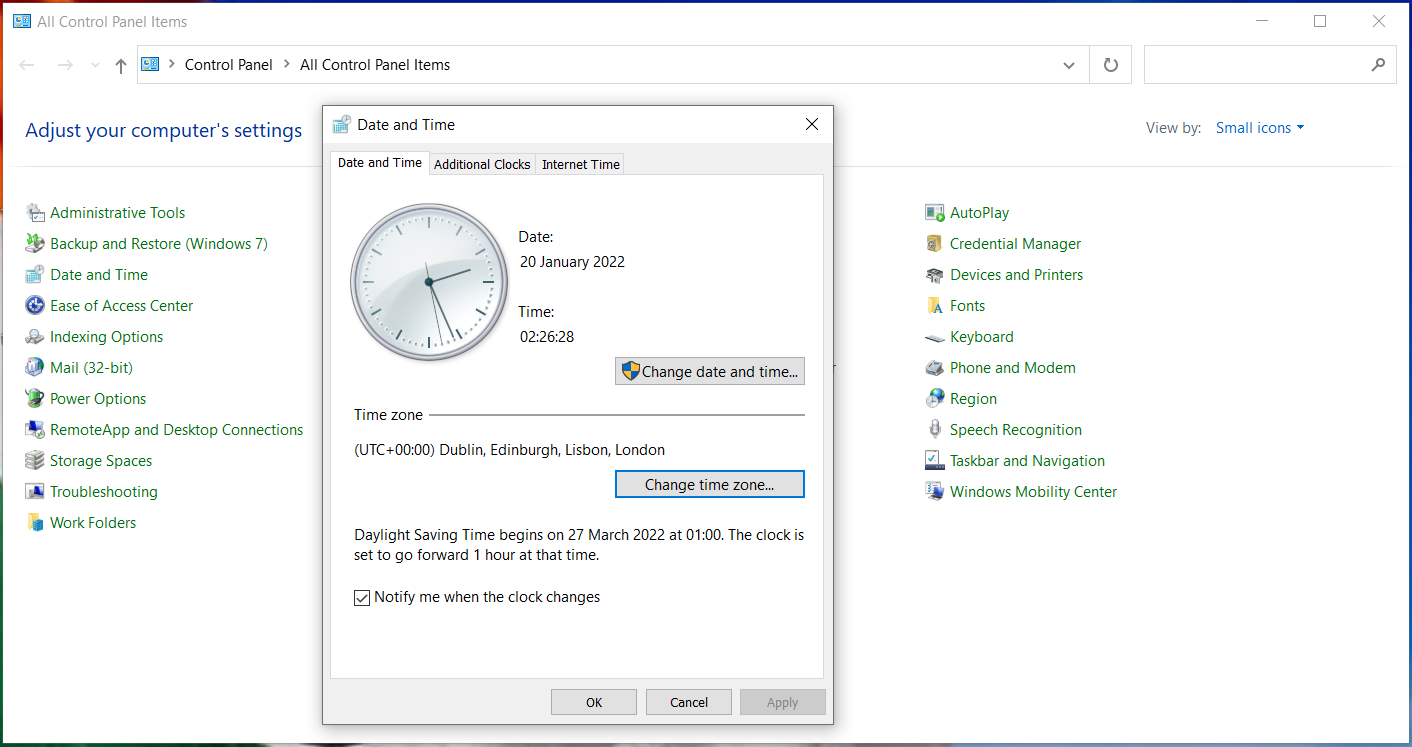
Task: Open the Power Options icon
Action: click(35, 399)
